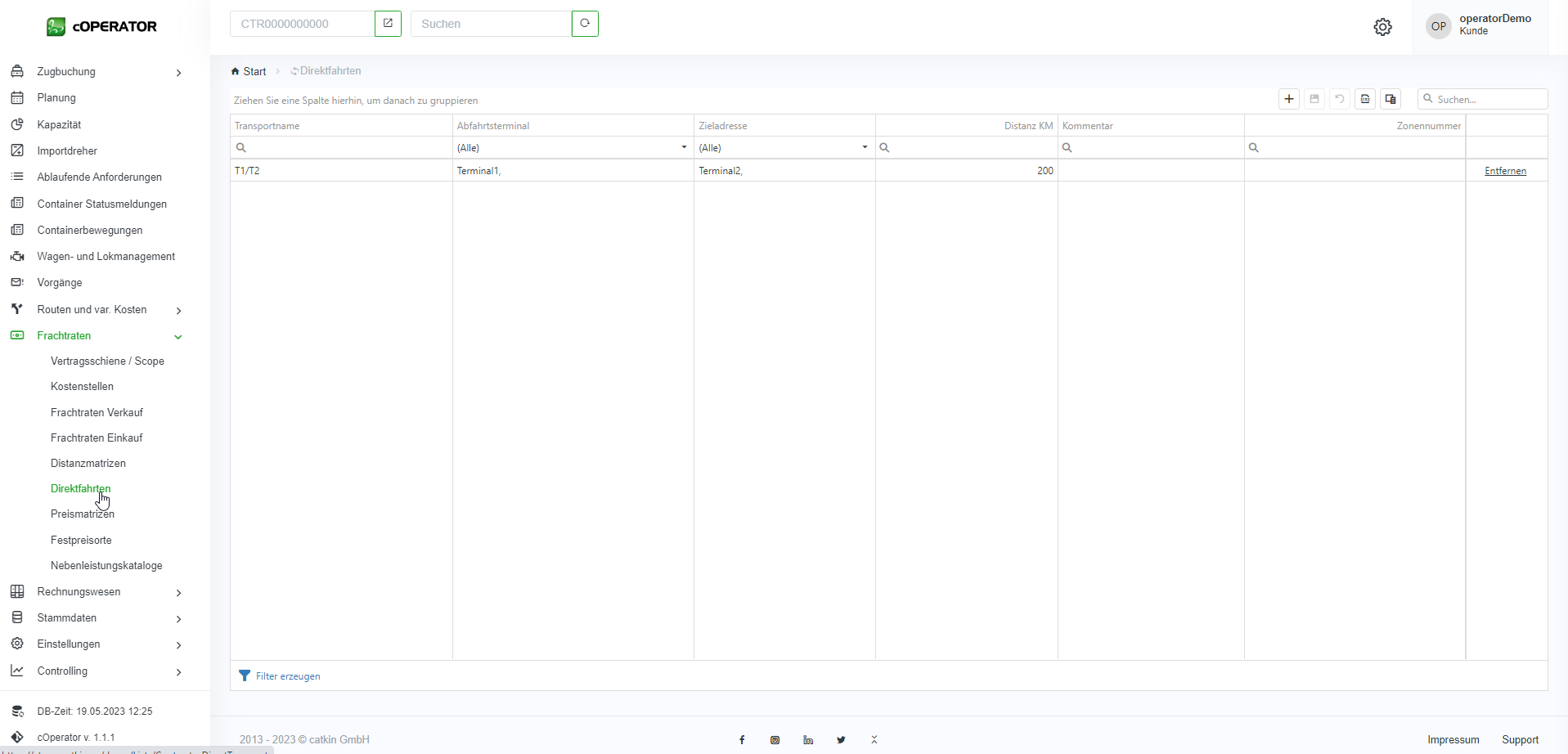Open Distanzmatrizen in the sidebar
The height and width of the screenshot is (754, 1568).
pos(88,463)
